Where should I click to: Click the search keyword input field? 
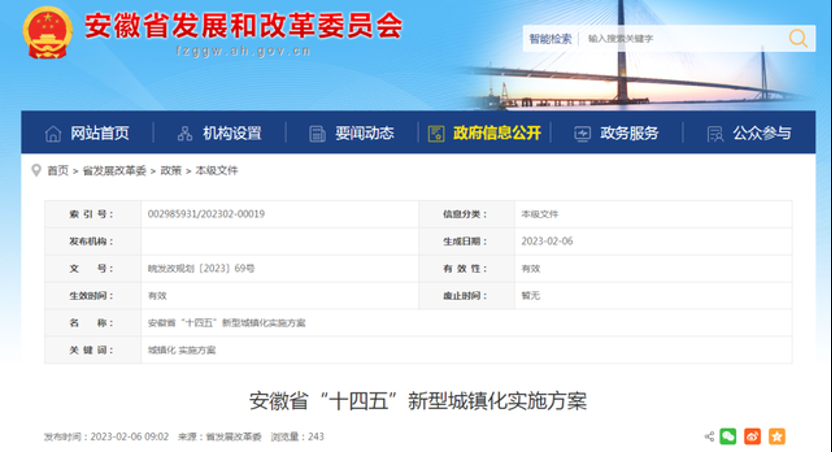coord(680,39)
